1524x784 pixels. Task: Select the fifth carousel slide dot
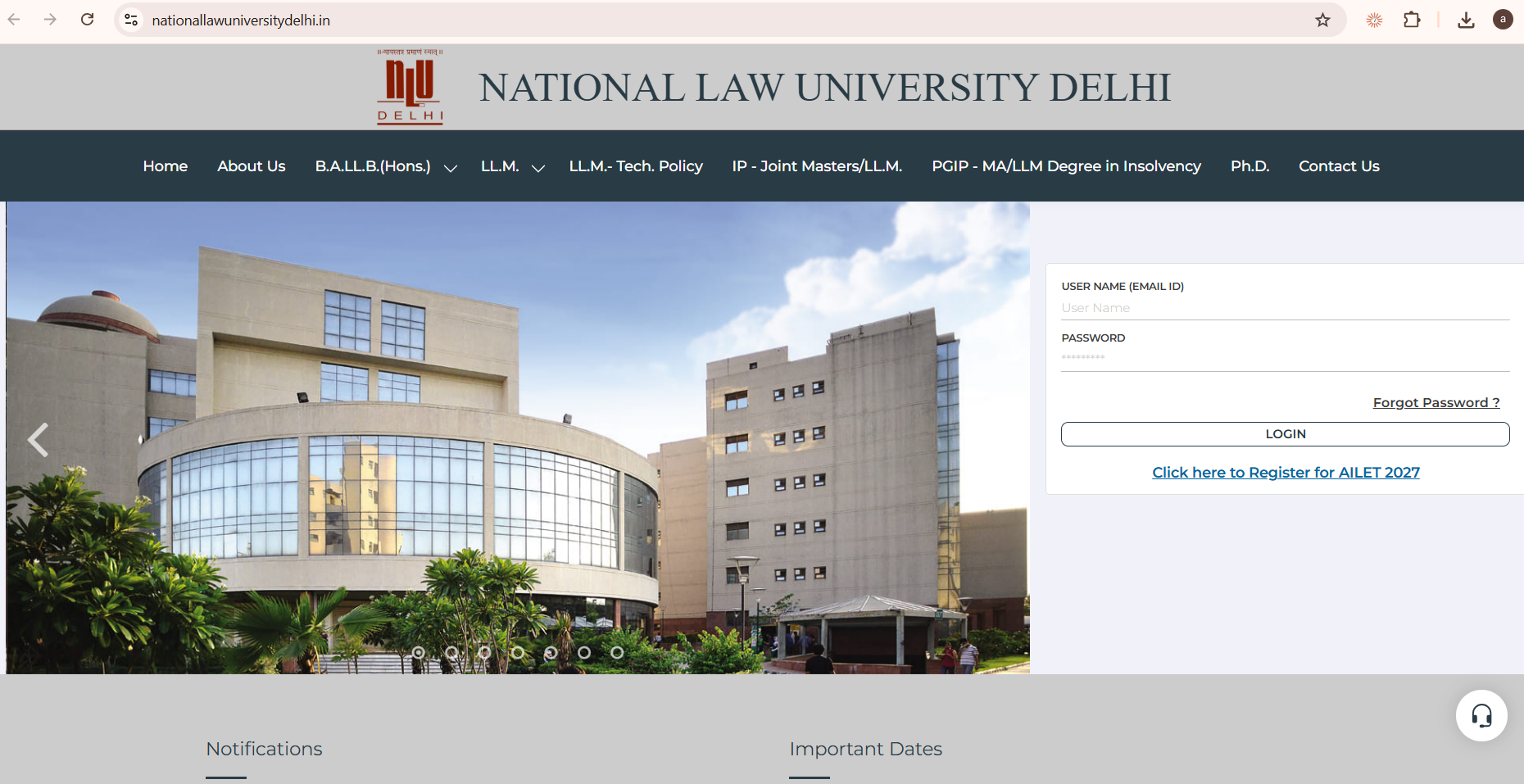click(x=551, y=653)
